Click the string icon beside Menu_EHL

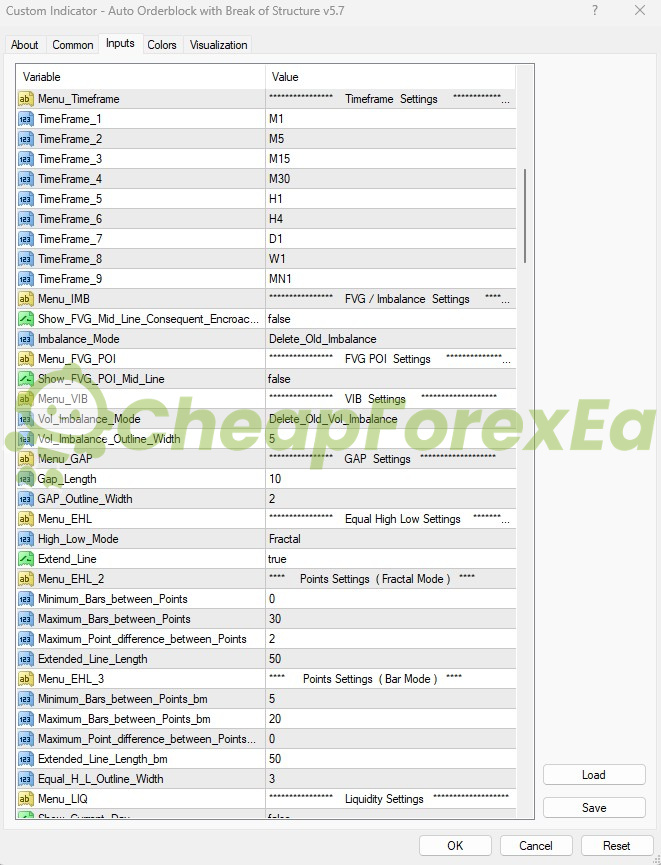25,519
